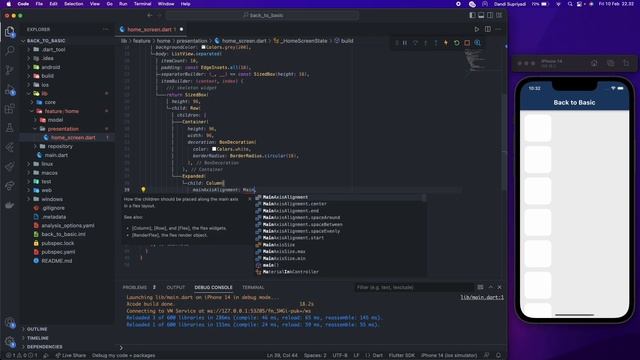Open Source Control view in activity bar
This screenshot has width=640, height=360.
click(10, 70)
